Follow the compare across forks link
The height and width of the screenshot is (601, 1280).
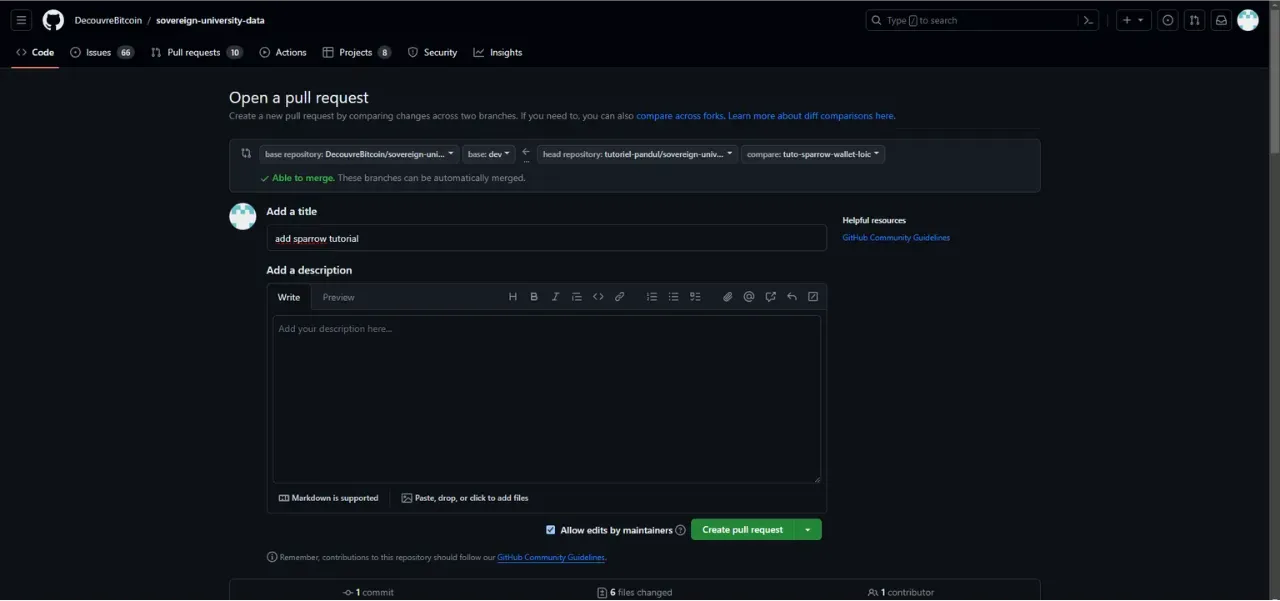point(680,116)
